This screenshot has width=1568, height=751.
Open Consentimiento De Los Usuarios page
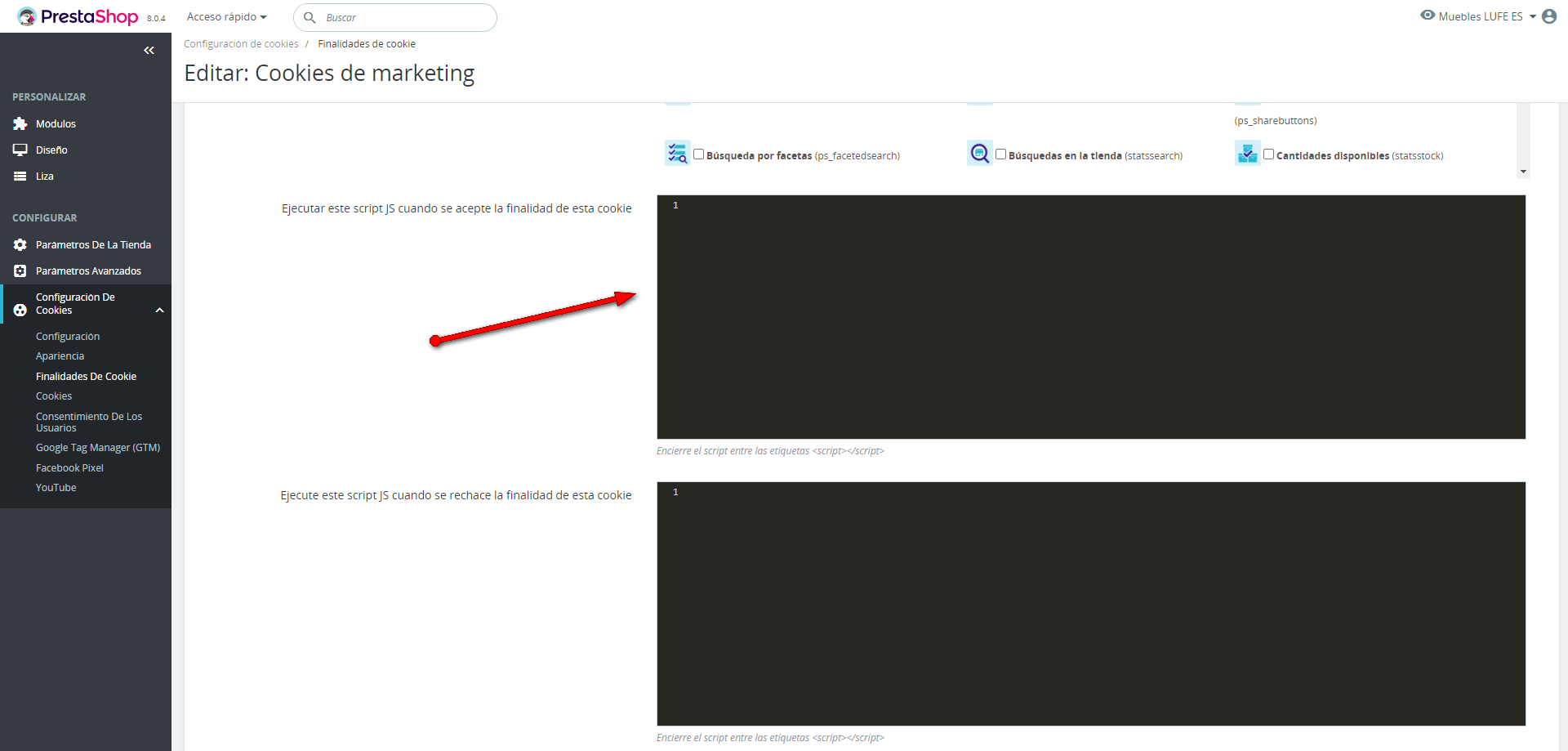click(89, 422)
